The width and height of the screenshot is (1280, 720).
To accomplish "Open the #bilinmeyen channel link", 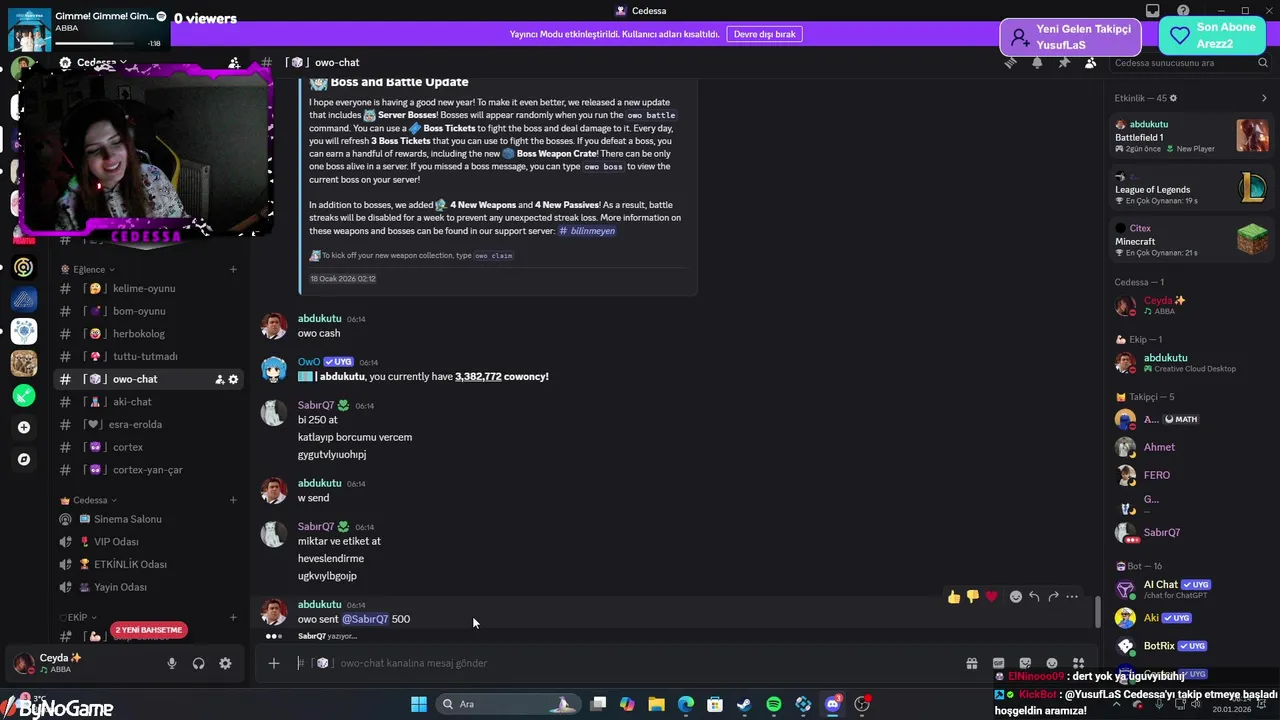I will [x=587, y=231].
